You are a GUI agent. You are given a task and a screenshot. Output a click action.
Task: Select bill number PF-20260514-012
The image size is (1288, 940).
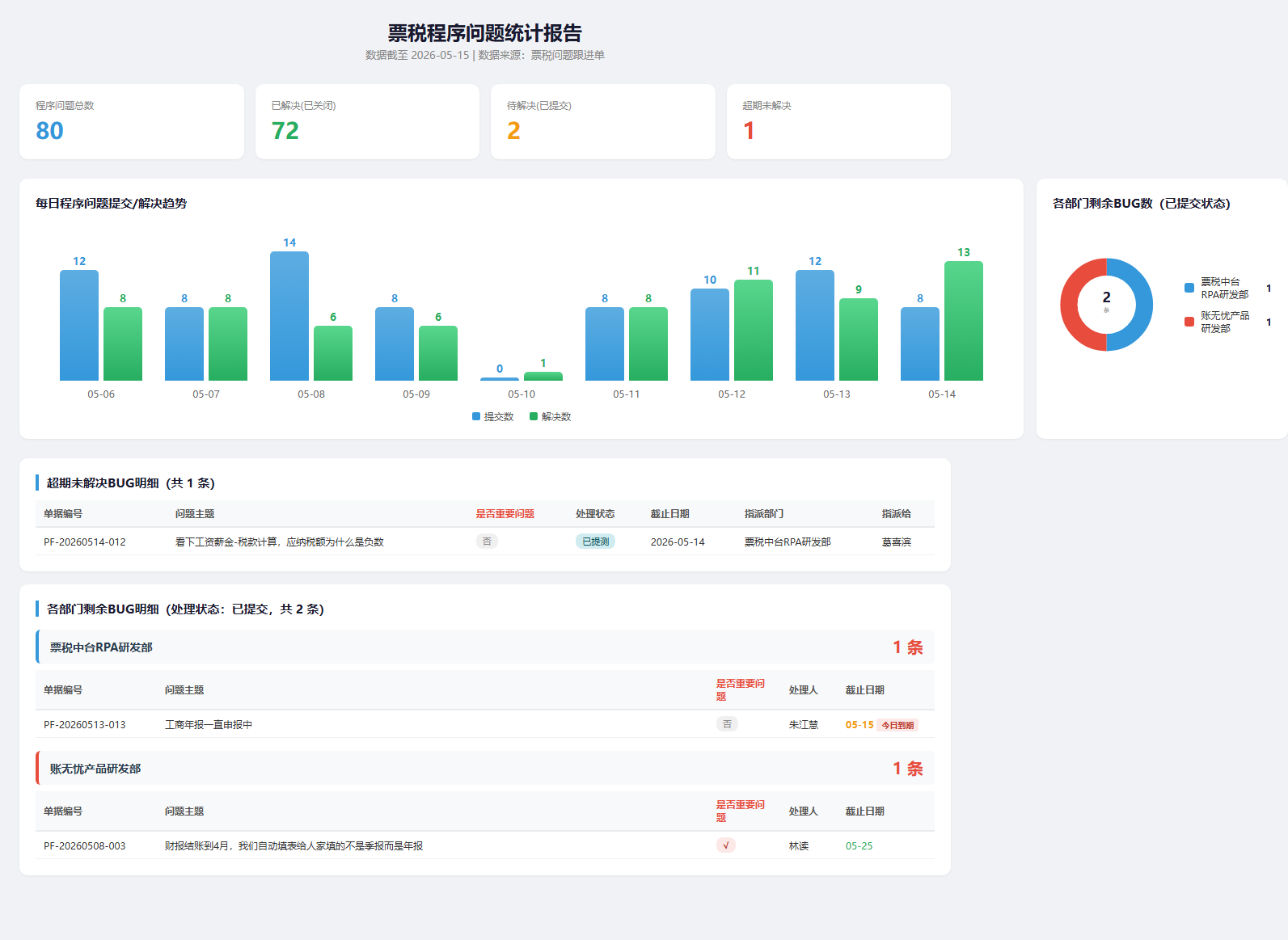(85, 542)
